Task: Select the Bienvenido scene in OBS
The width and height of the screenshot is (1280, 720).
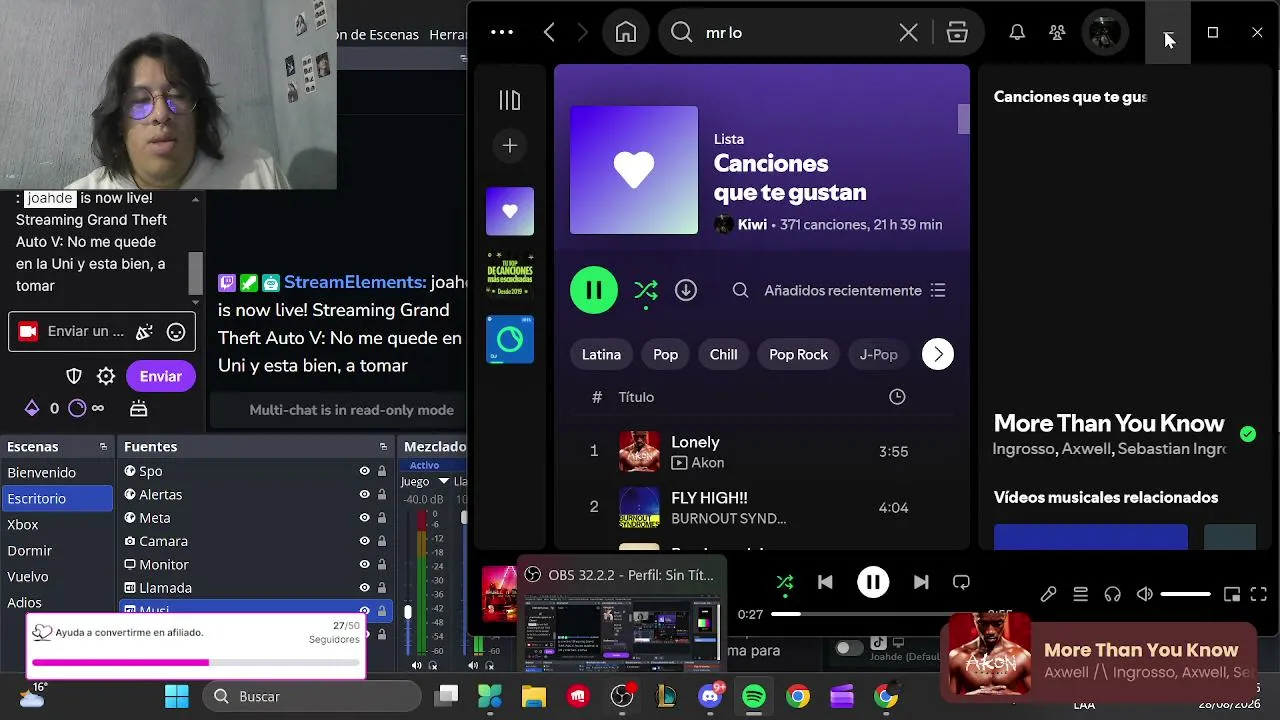Action: coord(57,472)
